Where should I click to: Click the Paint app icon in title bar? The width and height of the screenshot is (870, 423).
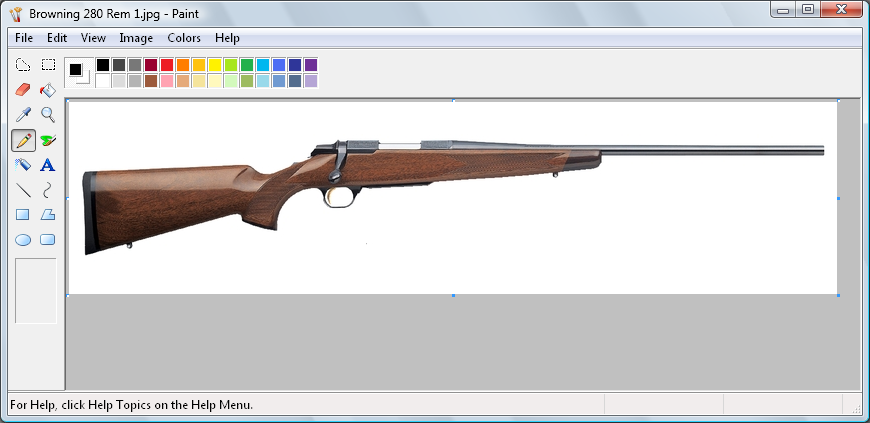coord(16,13)
